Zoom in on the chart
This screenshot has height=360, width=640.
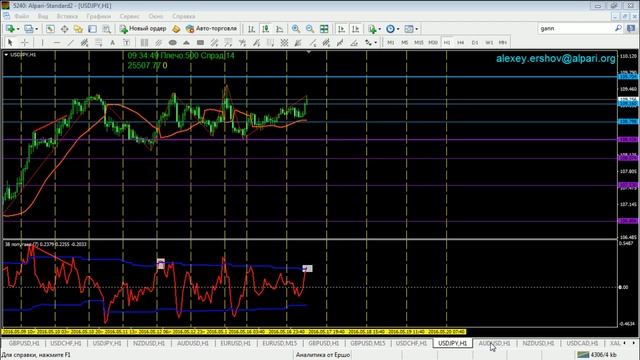(x=296, y=29)
